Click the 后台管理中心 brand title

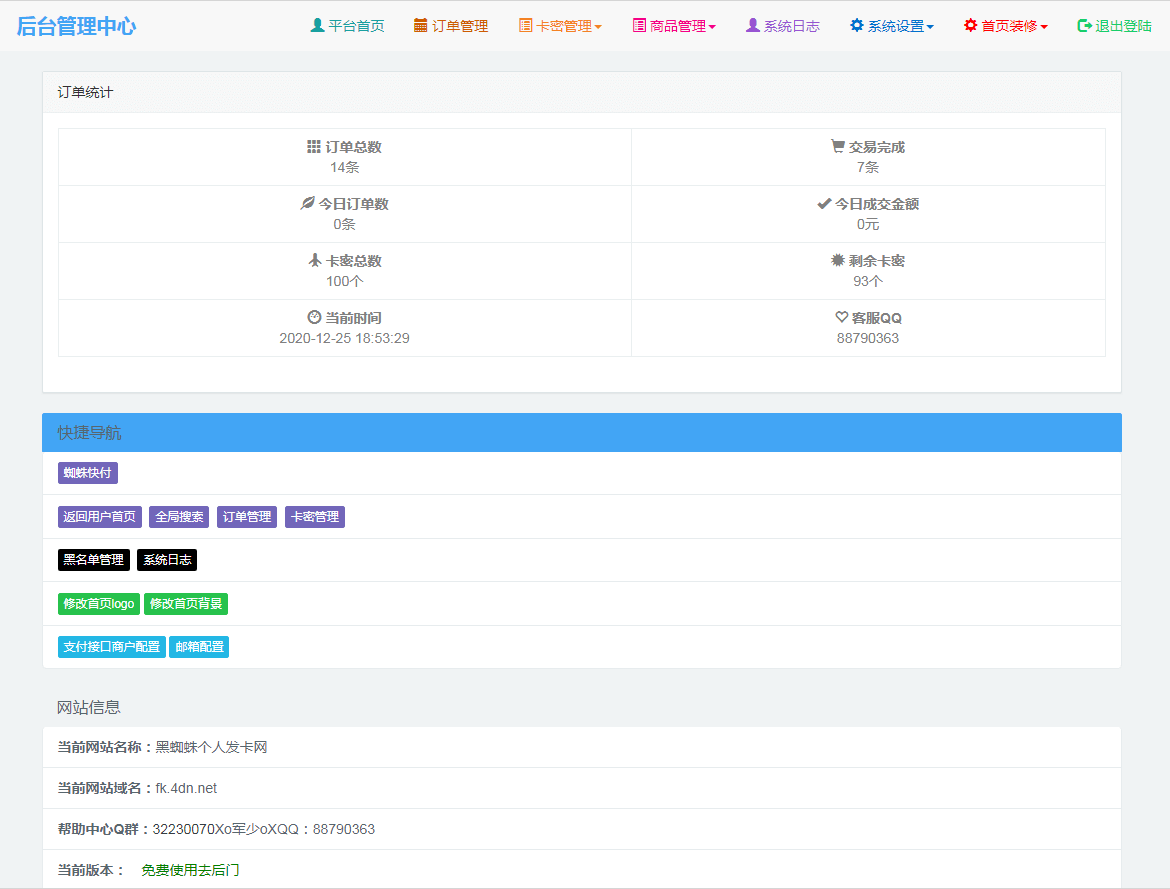tap(76, 26)
